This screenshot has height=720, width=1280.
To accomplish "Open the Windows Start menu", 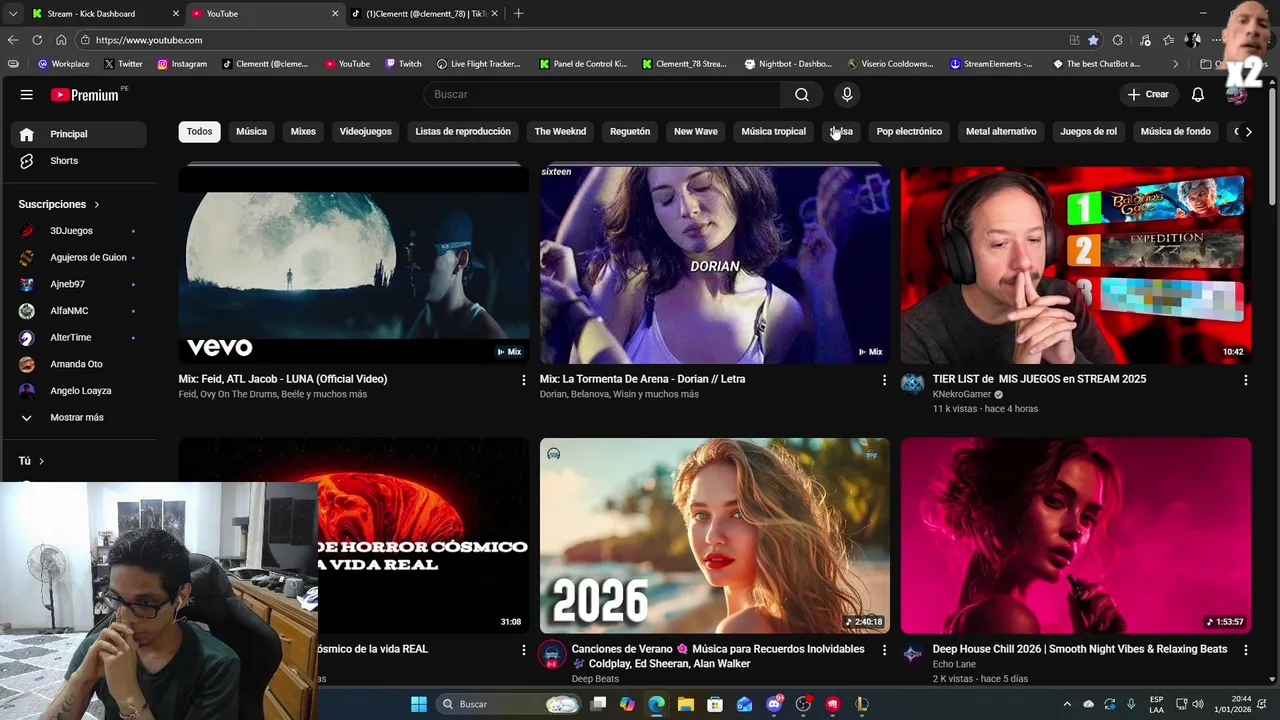I will click(x=419, y=704).
